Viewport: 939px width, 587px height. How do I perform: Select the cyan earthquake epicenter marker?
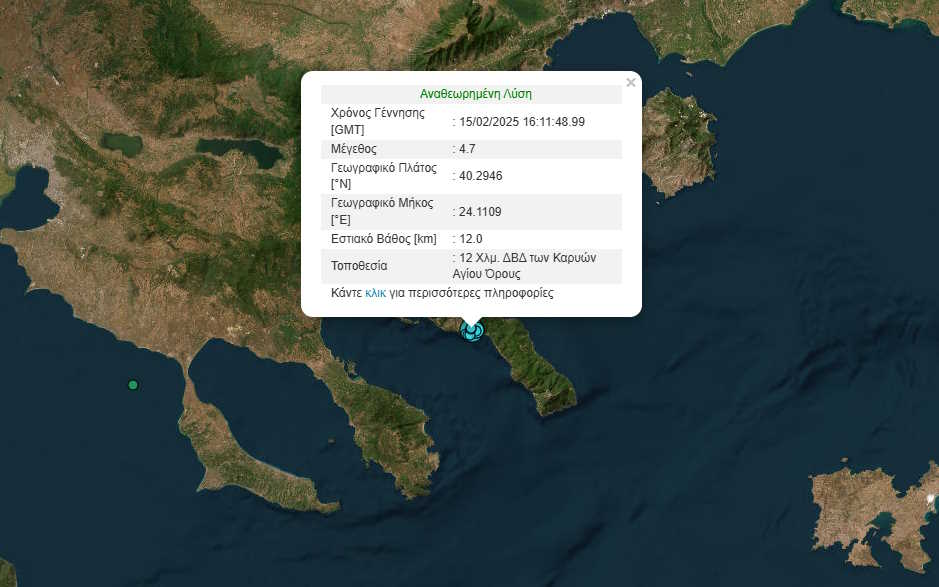click(472, 330)
